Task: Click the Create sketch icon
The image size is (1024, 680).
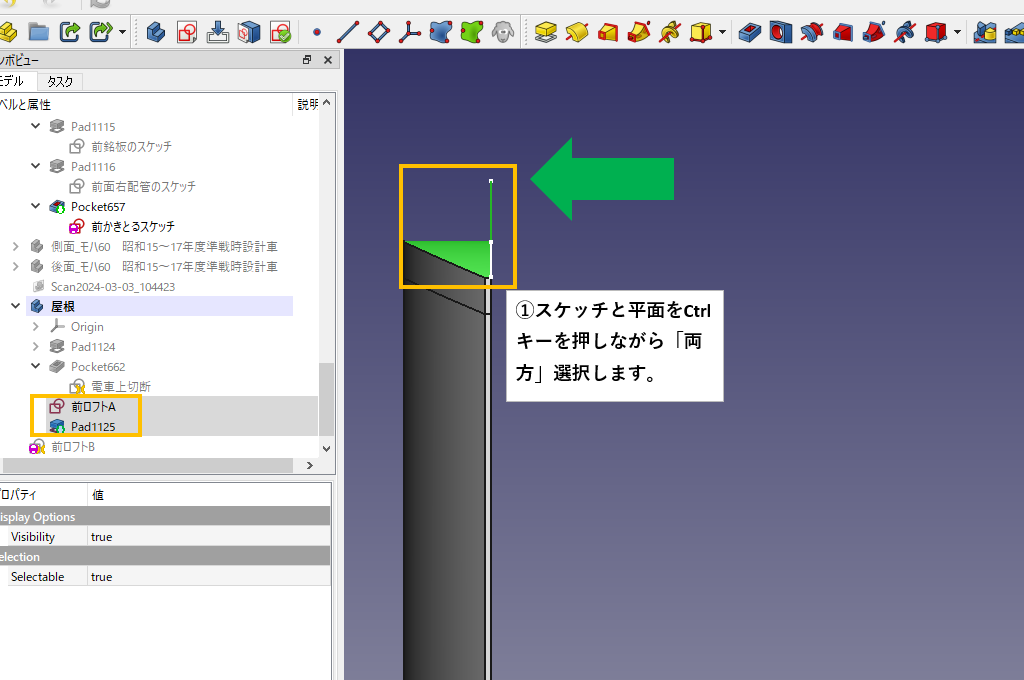Action: tap(186, 32)
